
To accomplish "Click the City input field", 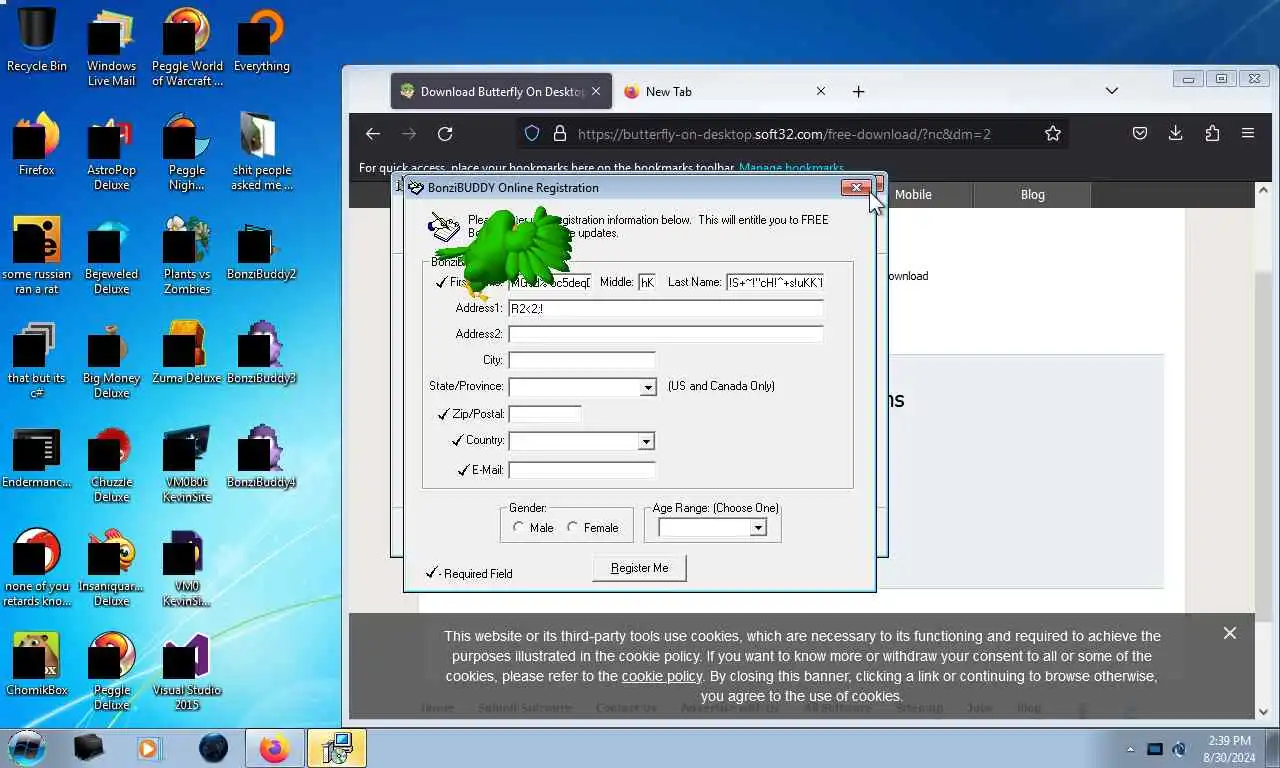I will (582, 360).
